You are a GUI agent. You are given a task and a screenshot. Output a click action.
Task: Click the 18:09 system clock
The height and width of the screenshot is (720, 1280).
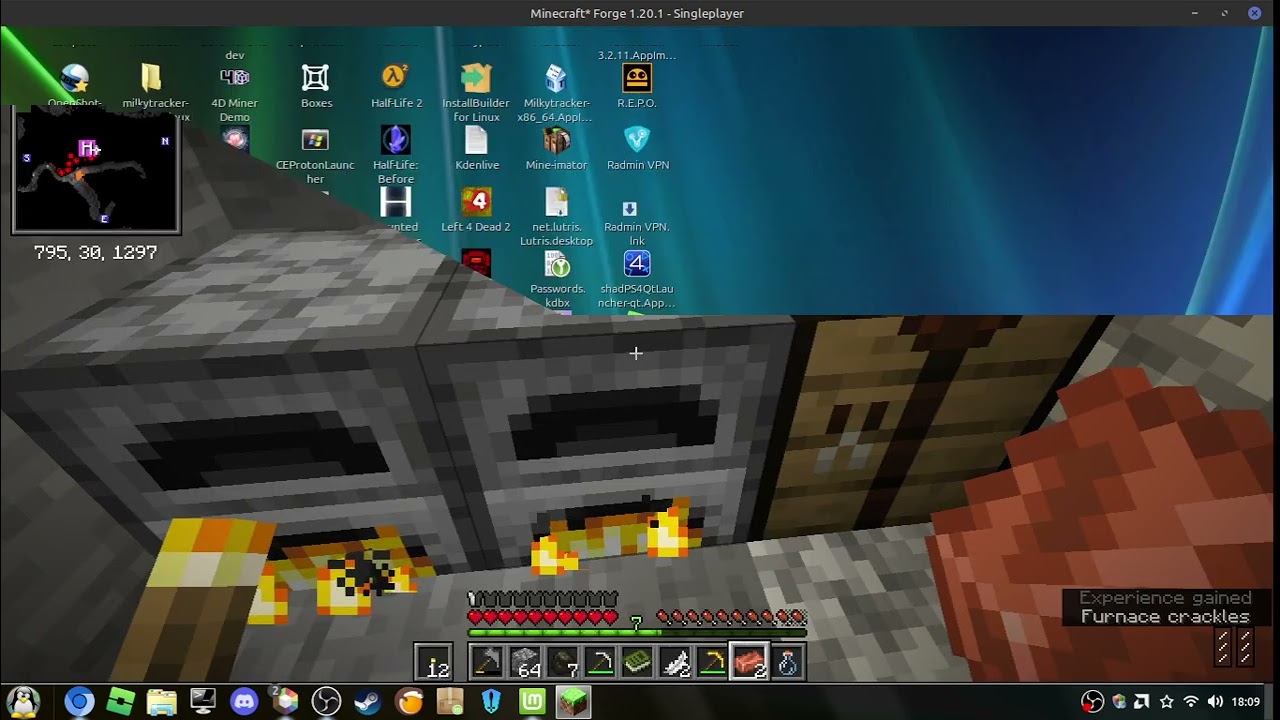[x=1245, y=702]
